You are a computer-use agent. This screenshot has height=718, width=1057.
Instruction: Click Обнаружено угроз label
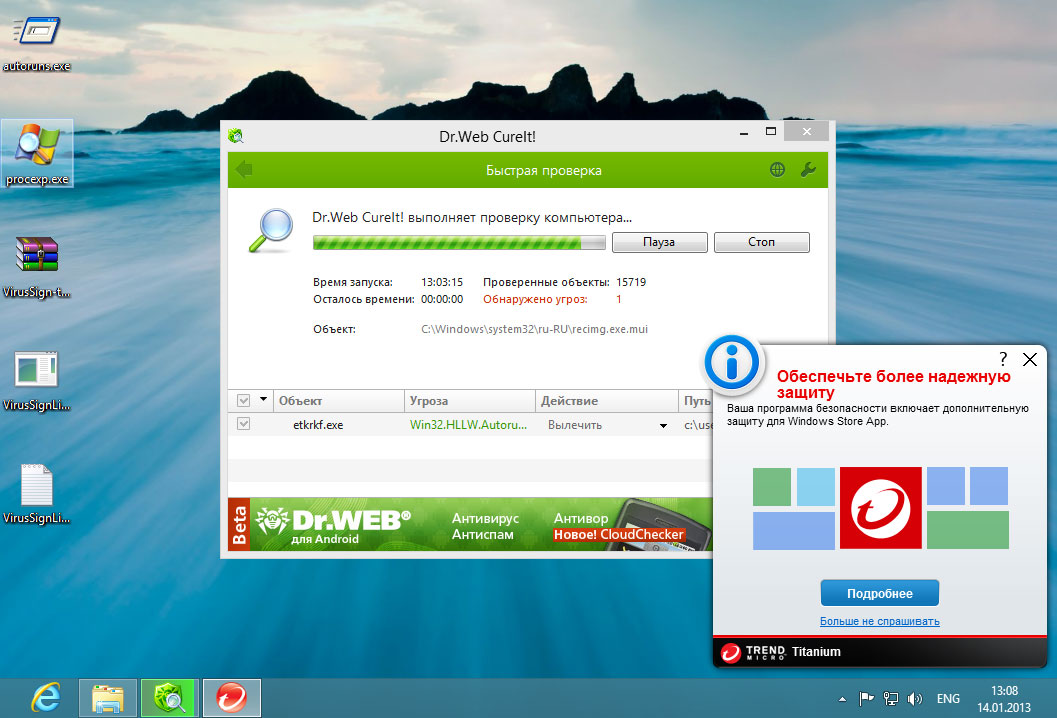(x=535, y=299)
